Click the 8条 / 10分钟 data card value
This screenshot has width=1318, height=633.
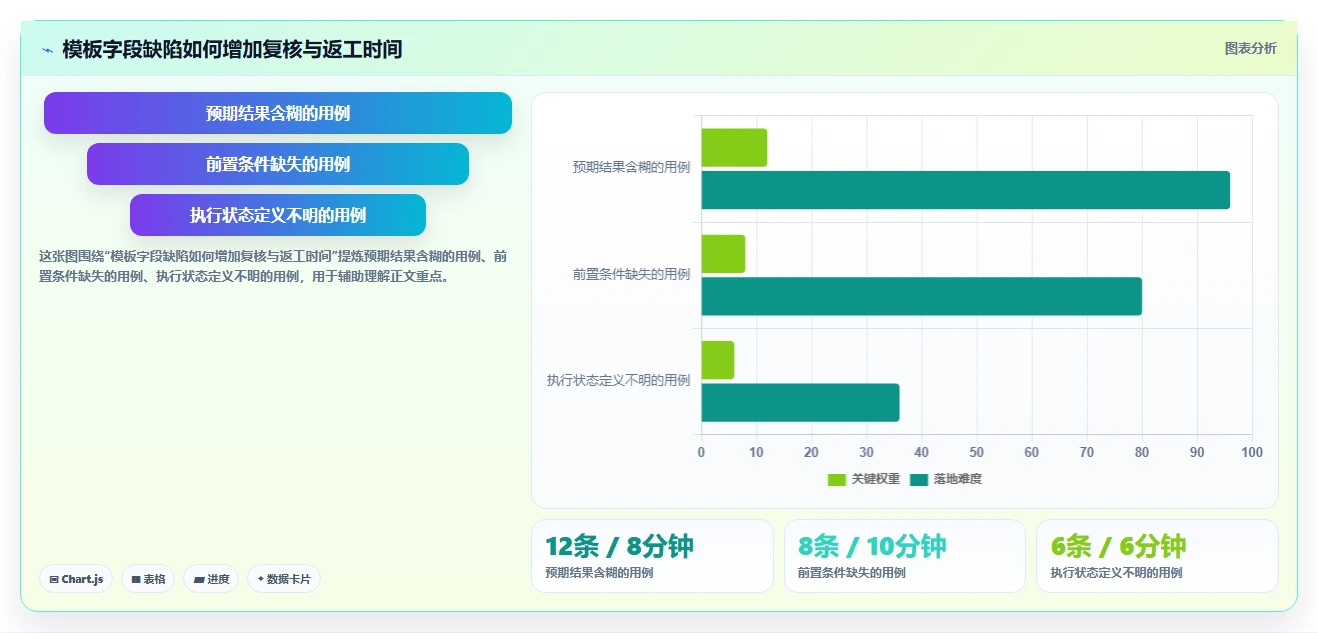pos(872,546)
